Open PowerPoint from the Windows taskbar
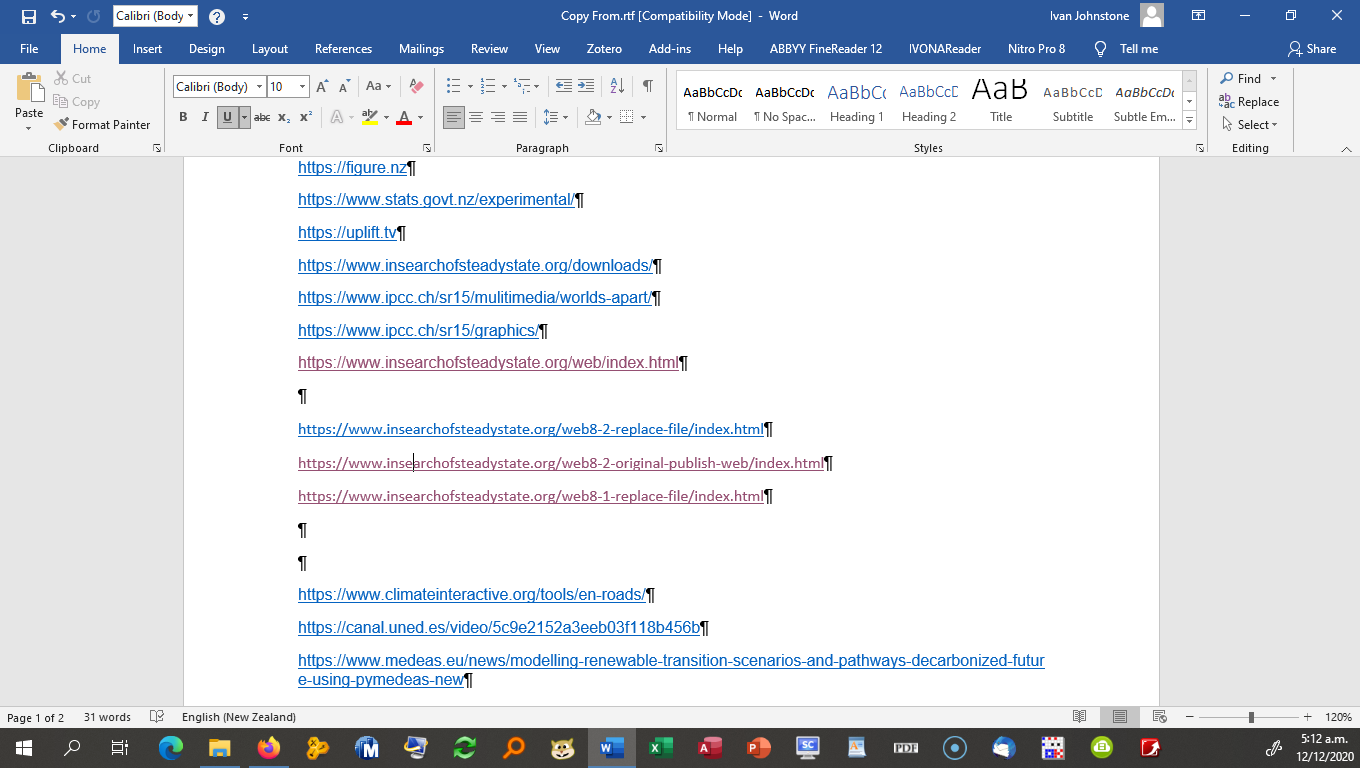 click(x=759, y=748)
